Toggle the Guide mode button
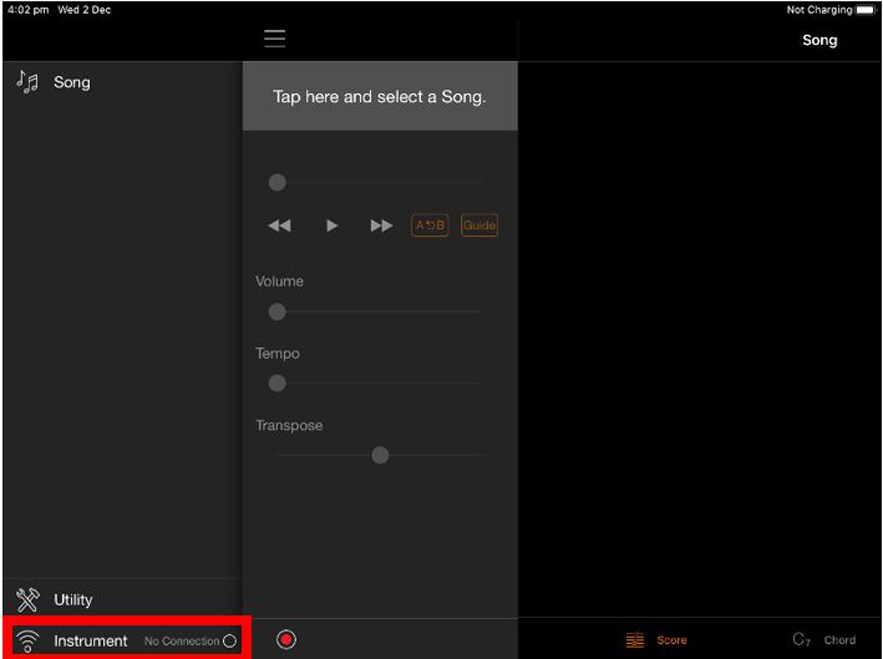This screenshot has width=883, height=659. click(479, 225)
